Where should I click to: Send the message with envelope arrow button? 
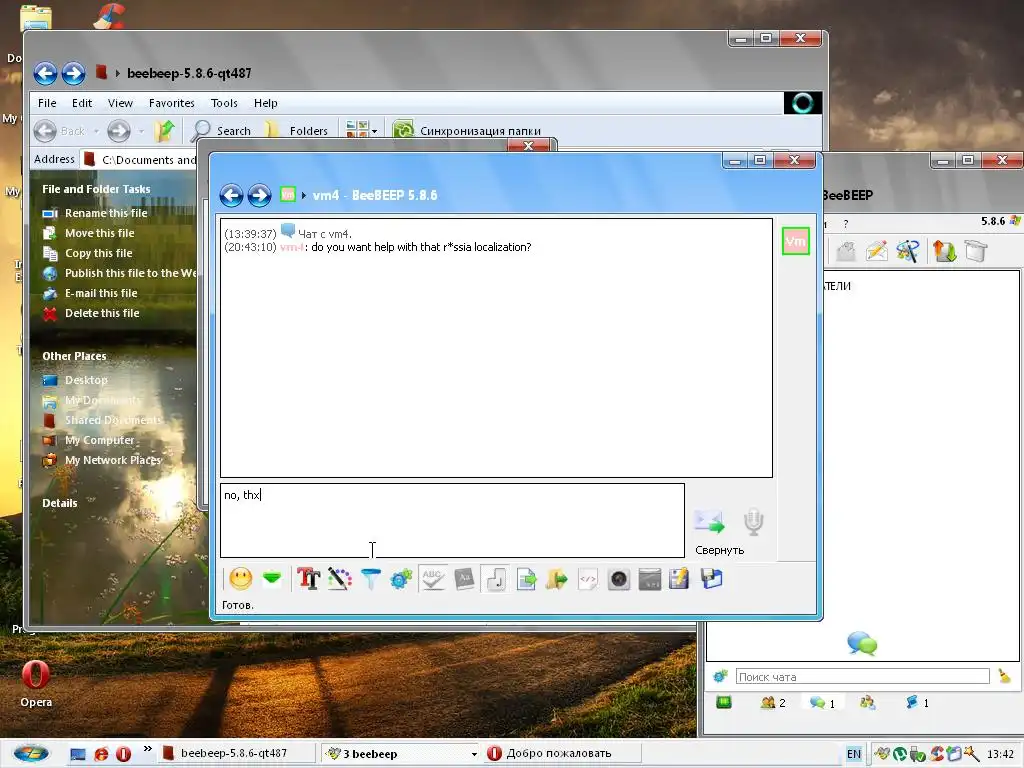(709, 521)
